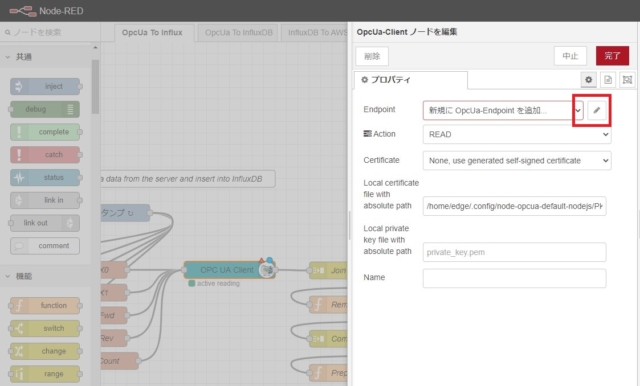Click the Endpoint label
The width and height of the screenshot is (640, 386).
click(x=379, y=109)
